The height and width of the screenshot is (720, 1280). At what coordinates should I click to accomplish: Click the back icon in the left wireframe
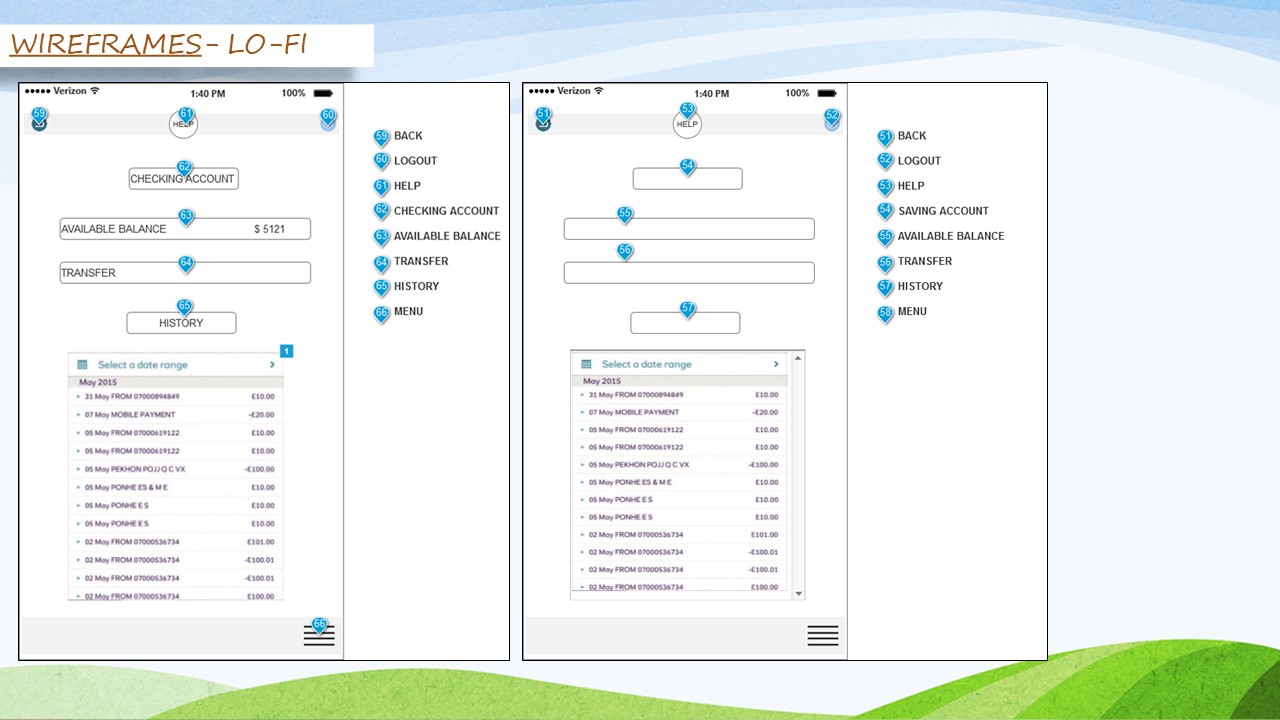(39, 124)
